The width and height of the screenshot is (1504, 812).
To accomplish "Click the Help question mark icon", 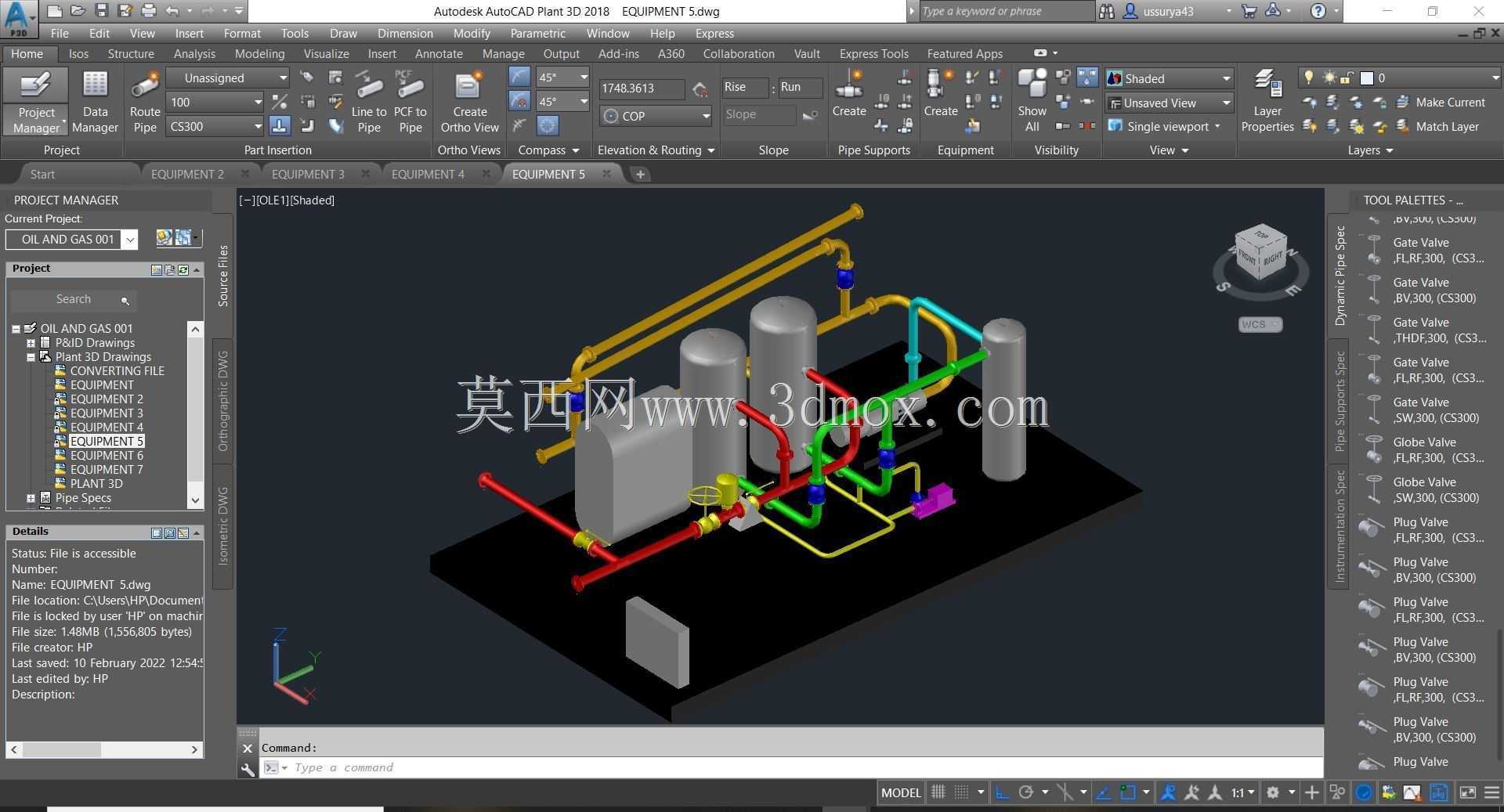I will pyautogui.click(x=1318, y=11).
